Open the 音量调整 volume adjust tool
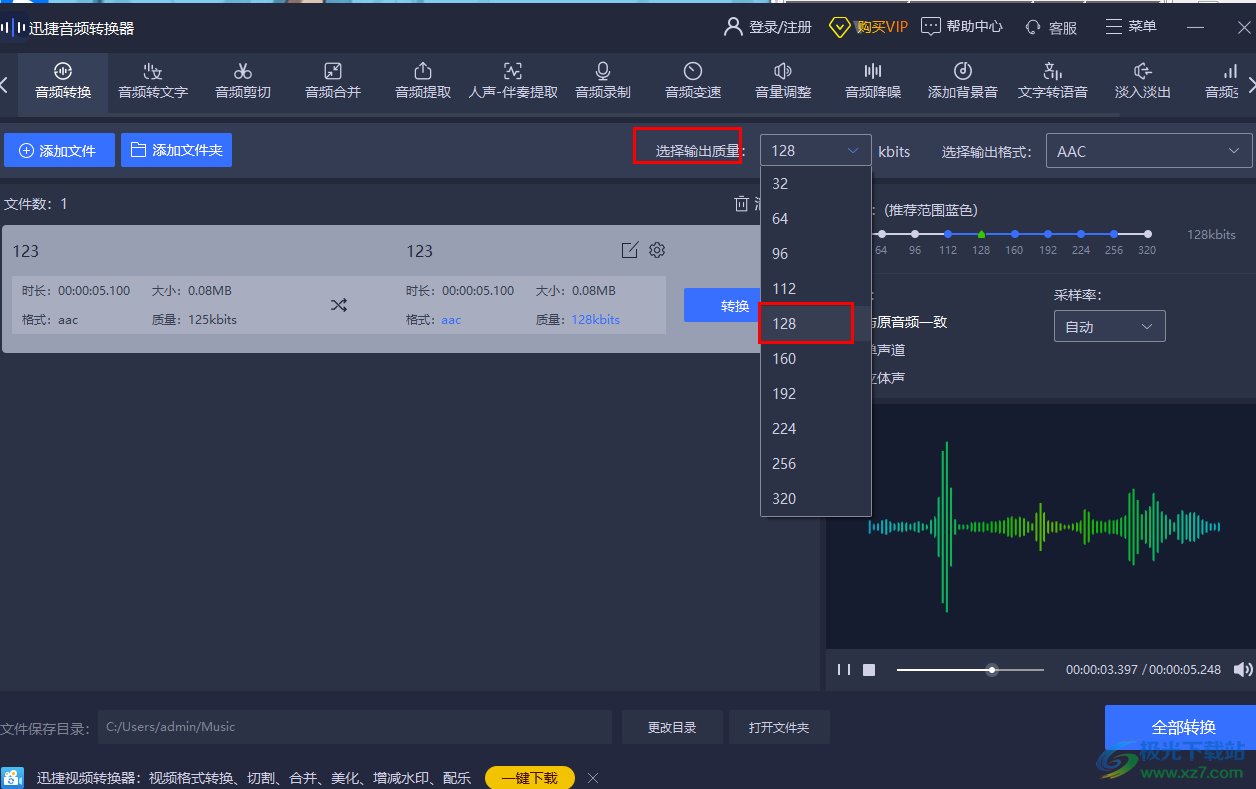The image size is (1256, 789). pyautogui.click(x=783, y=81)
